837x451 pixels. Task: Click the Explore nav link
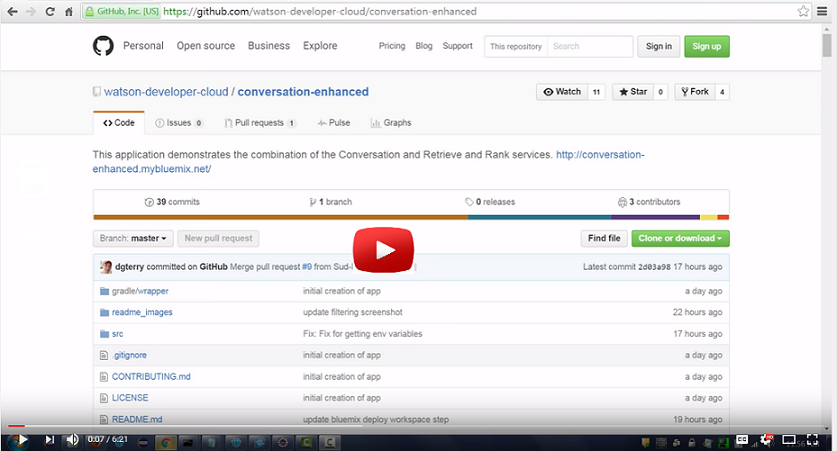point(320,46)
